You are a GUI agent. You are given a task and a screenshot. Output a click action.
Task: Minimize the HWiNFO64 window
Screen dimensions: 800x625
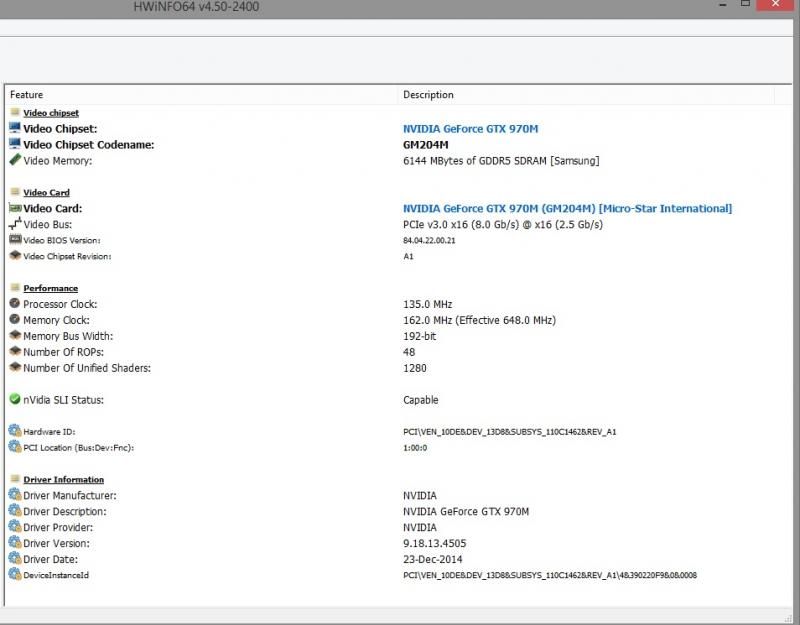click(723, 5)
